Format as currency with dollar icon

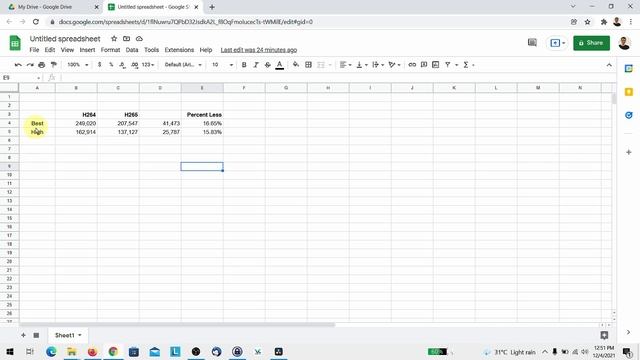coord(100,65)
